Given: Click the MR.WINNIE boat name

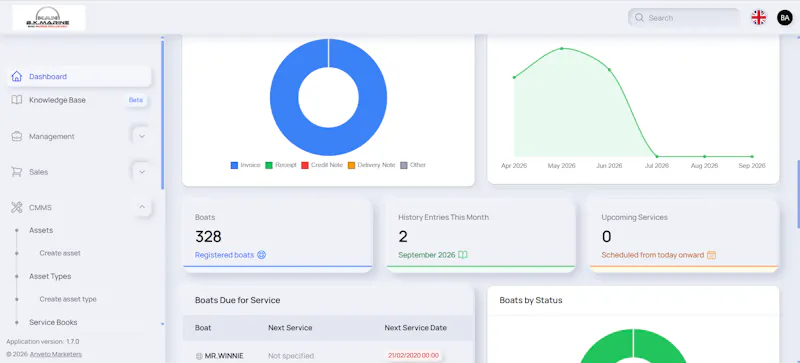Looking at the screenshot, I should tap(224, 356).
